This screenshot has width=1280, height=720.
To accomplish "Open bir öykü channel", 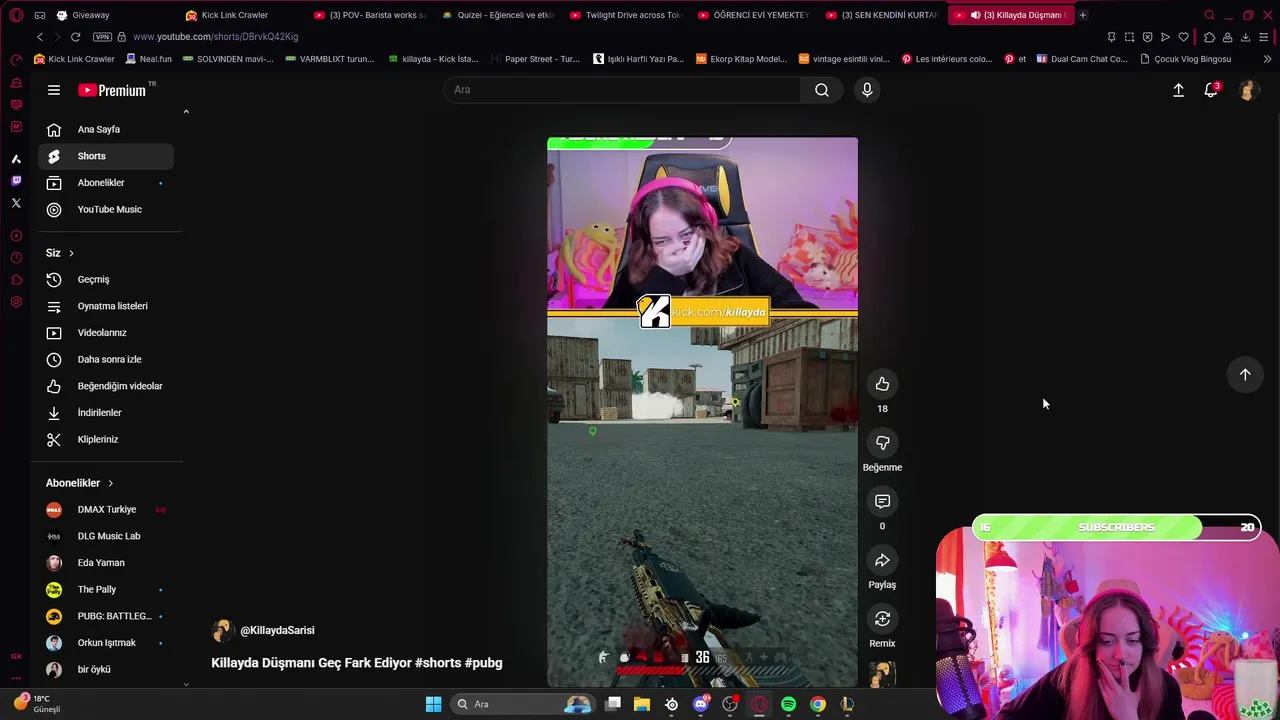I will [x=106, y=669].
